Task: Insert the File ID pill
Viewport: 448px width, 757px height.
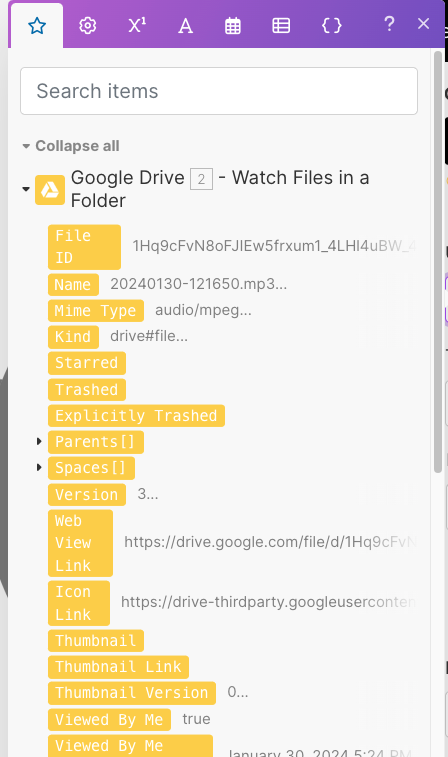Action: pyautogui.click(x=84, y=247)
